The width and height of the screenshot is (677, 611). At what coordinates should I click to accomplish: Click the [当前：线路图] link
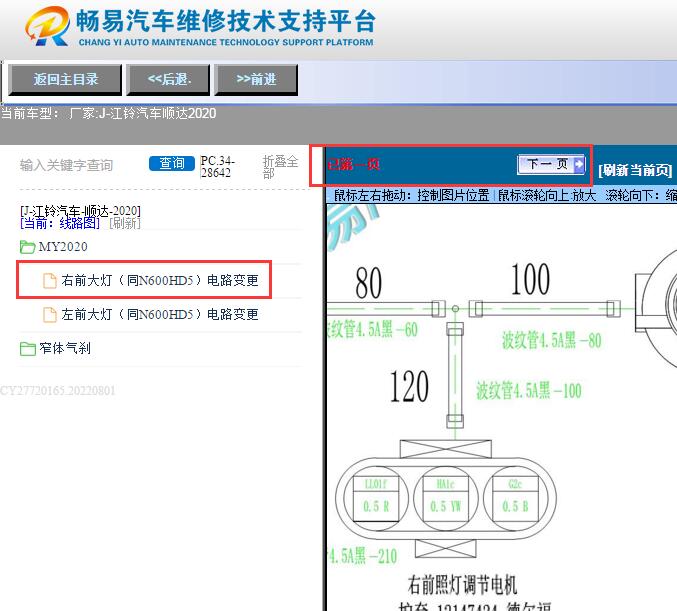point(60,223)
